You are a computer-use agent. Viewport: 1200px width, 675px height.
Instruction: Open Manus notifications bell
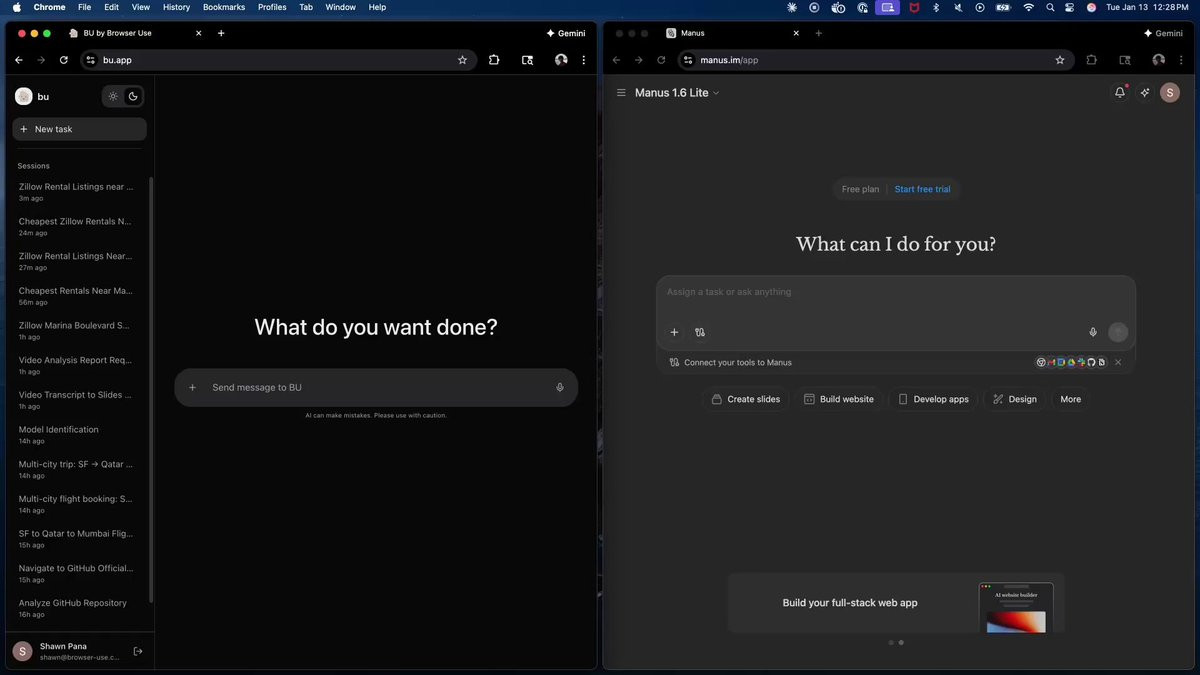point(1120,93)
